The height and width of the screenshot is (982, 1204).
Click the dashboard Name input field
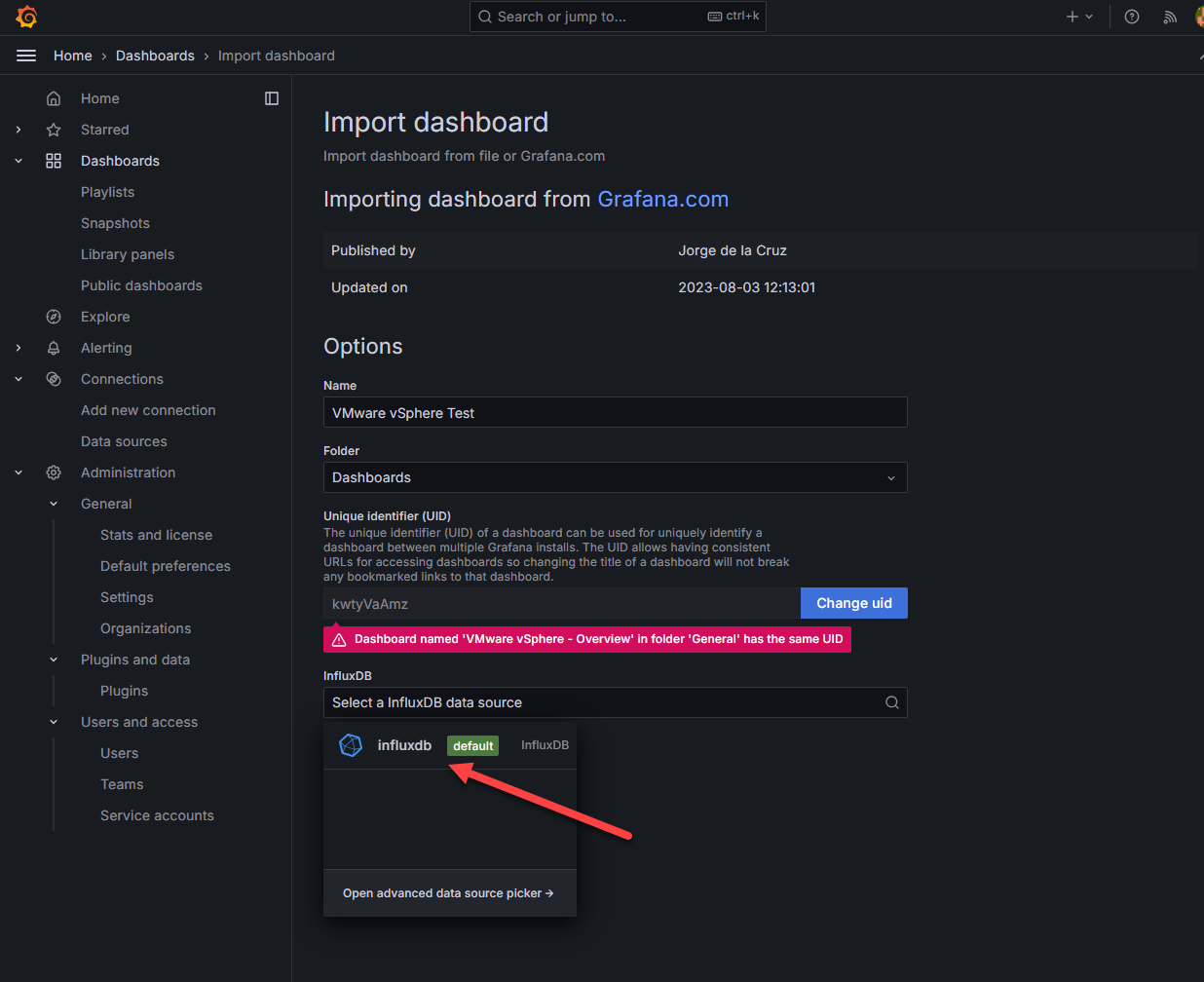tap(615, 413)
